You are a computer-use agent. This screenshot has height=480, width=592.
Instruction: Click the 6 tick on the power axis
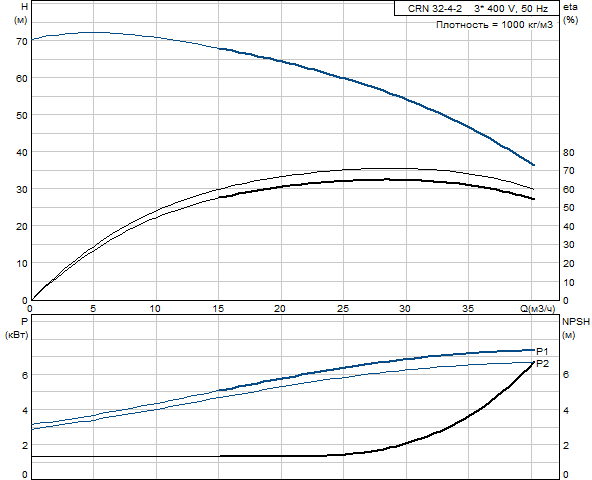coord(25,375)
